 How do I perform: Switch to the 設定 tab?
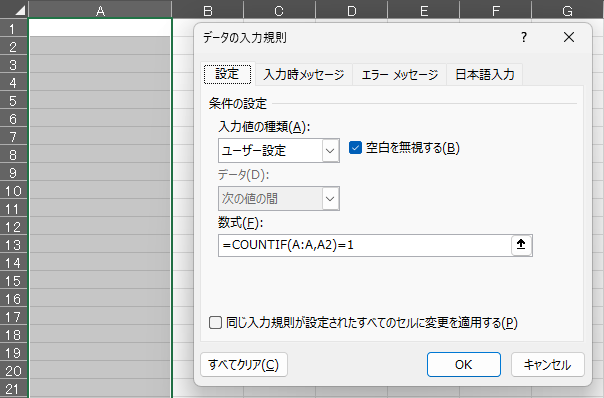pyautogui.click(x=227, y=74)
